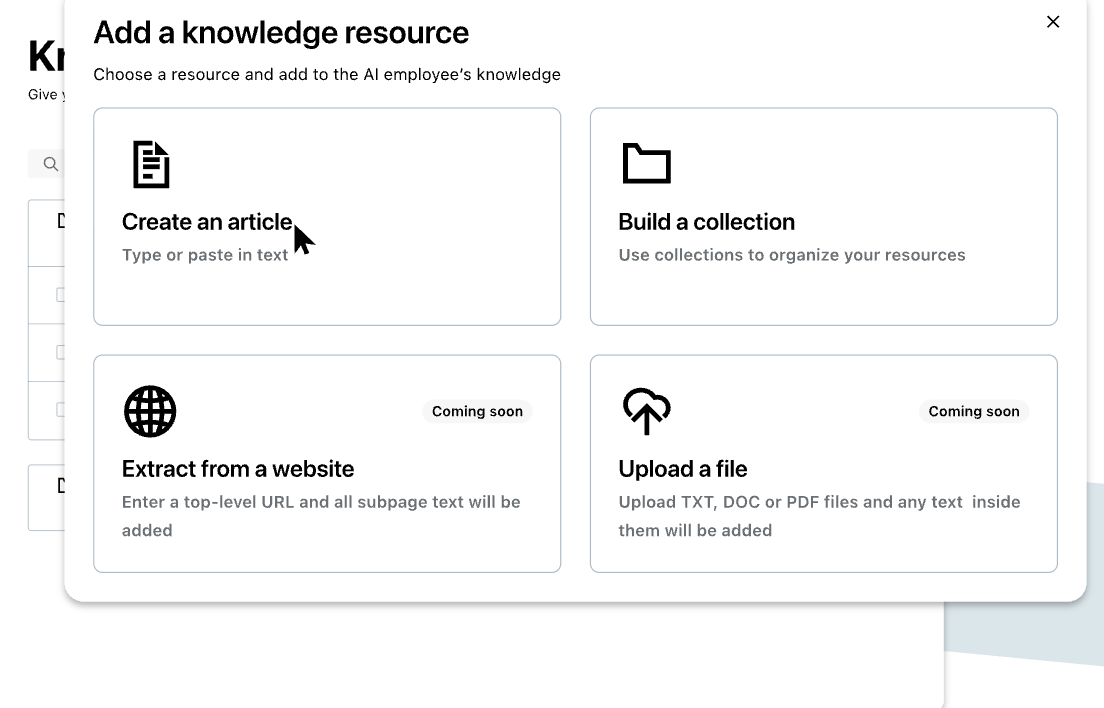
Task: Choose the 'Build a collection' title
Action: 706,222
